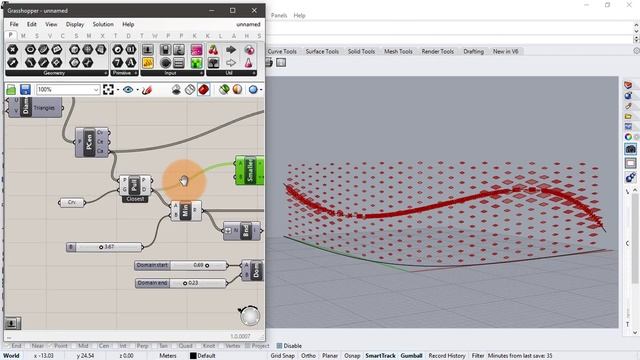Click the Domain start number slider

[x=181, y=265]
